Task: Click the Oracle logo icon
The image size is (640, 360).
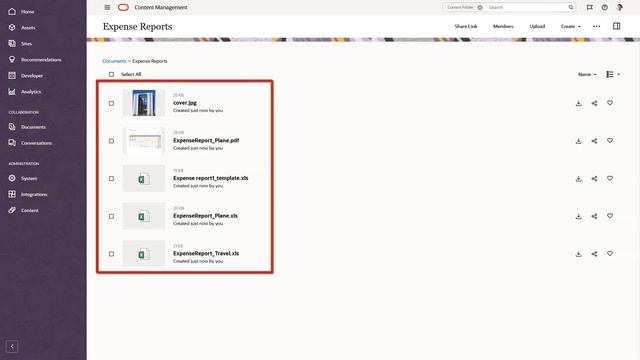Action: pos(123,7)
